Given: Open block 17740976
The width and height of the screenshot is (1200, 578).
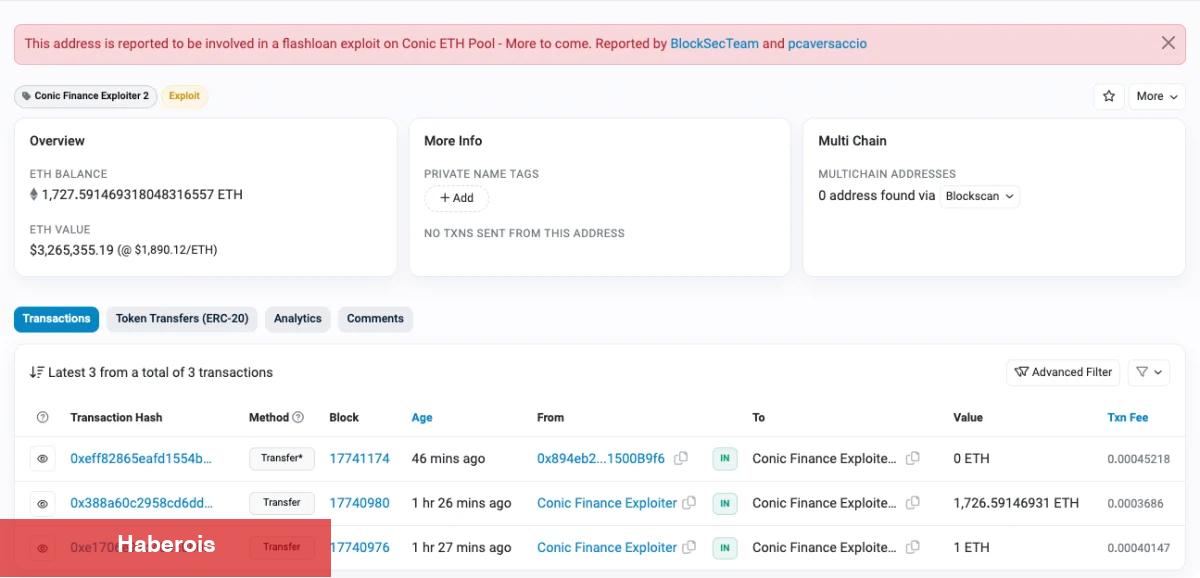Looking at the screenshot, I should tap(359, 547).
